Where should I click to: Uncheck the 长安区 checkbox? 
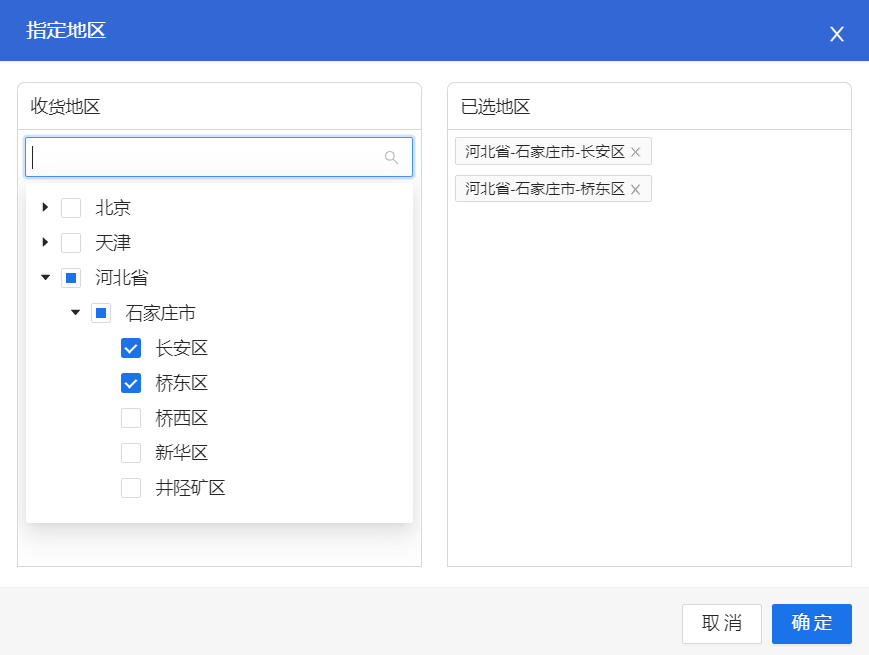click(x=131, y=348)
